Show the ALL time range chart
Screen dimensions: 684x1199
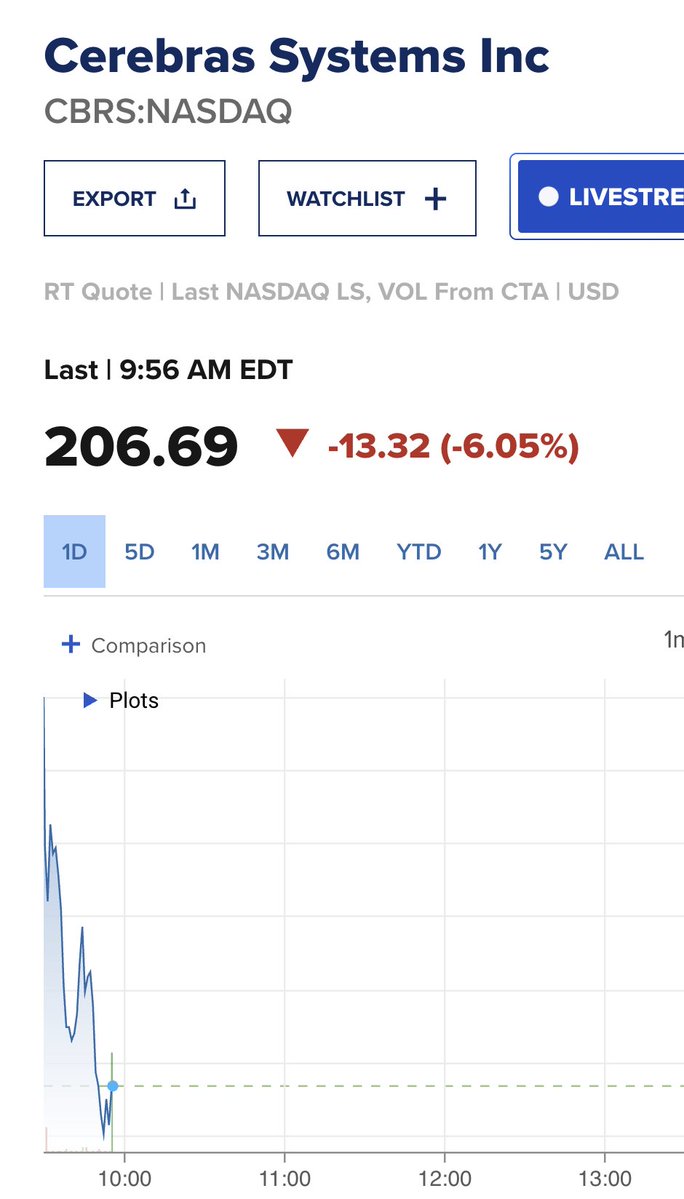[x=624, y=551]
